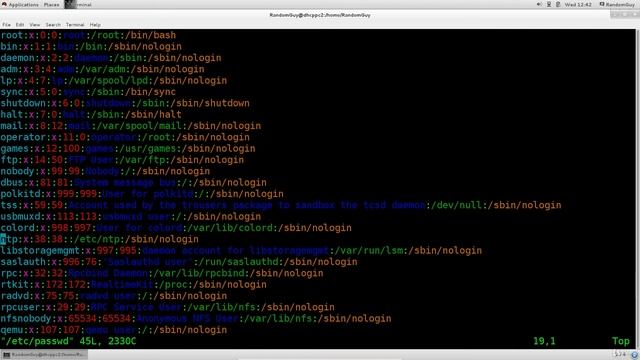The width and height of the screenshot is (640, 360).
Task: Click the ftp:x:14:50 line
Action: pyautogui.click(x=122, y=160)
